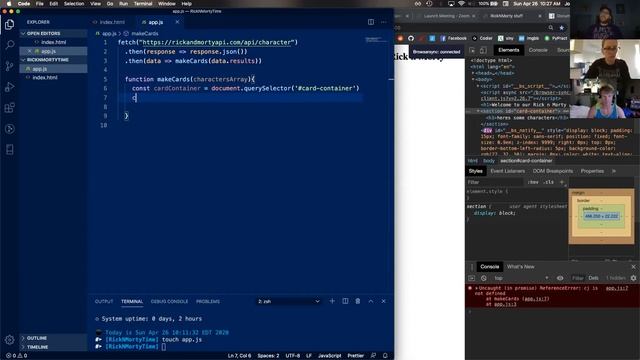Toggle the DevTools device toolbar icon
Viewport: 640px width, 360px height.
(483, 50)
